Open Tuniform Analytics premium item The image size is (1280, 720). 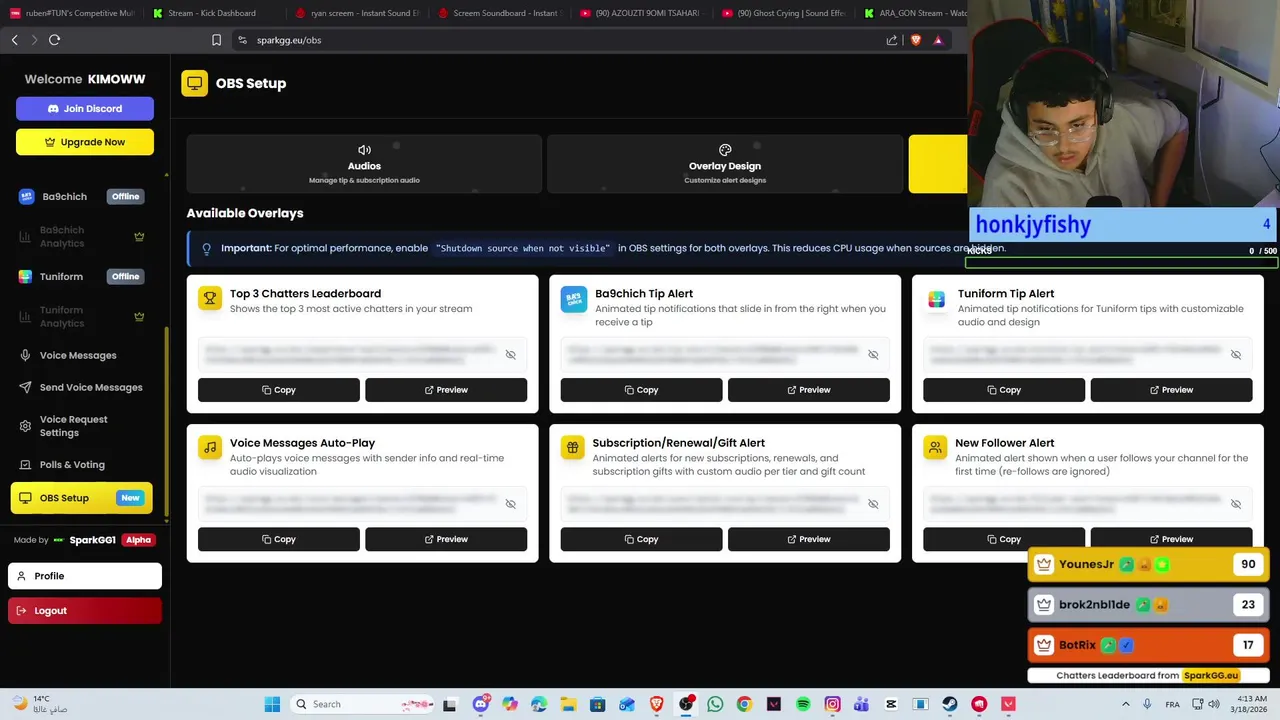[x=80, y=317]
